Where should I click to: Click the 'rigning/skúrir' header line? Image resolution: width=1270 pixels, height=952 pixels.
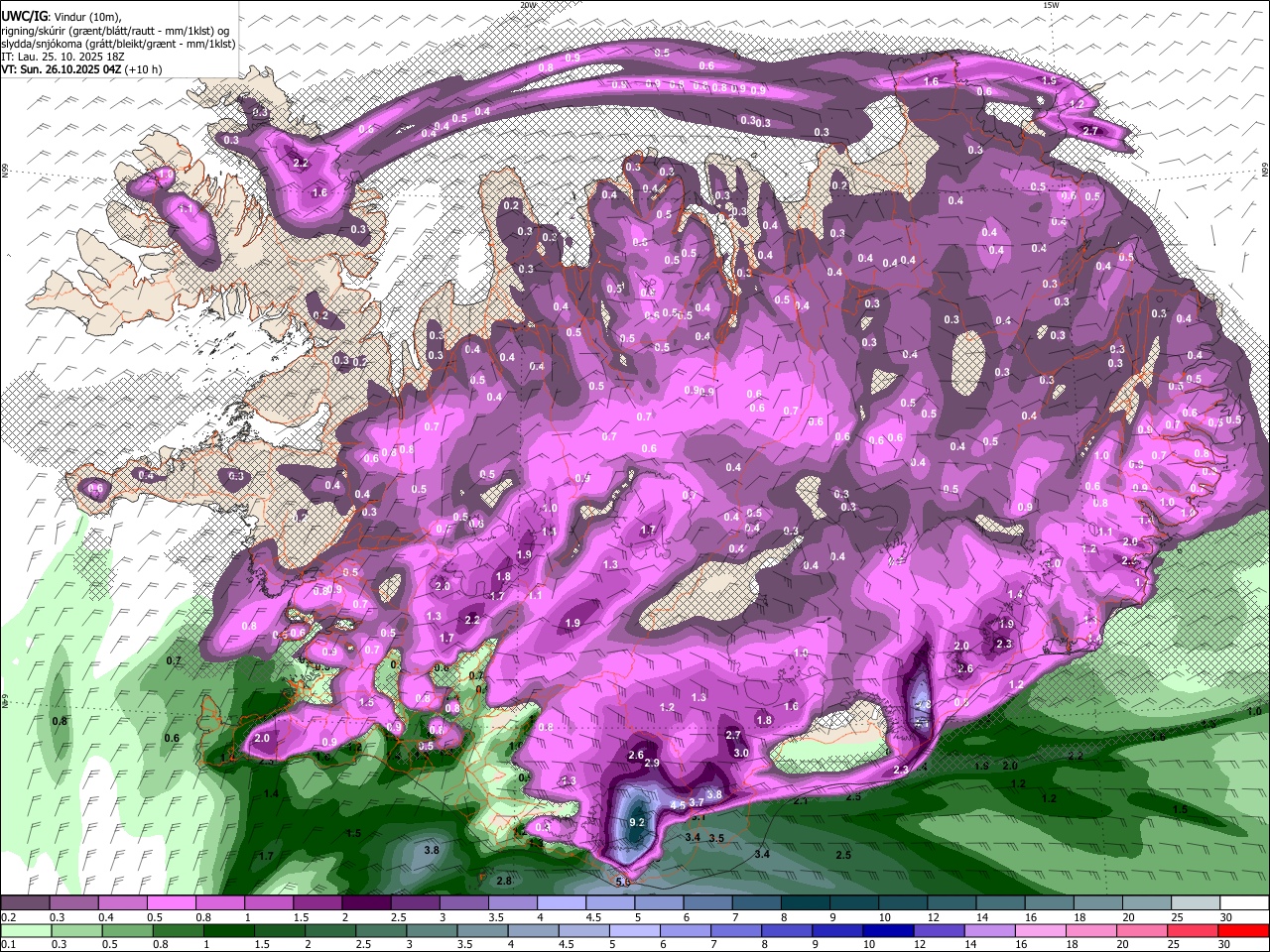coord(117,31)
